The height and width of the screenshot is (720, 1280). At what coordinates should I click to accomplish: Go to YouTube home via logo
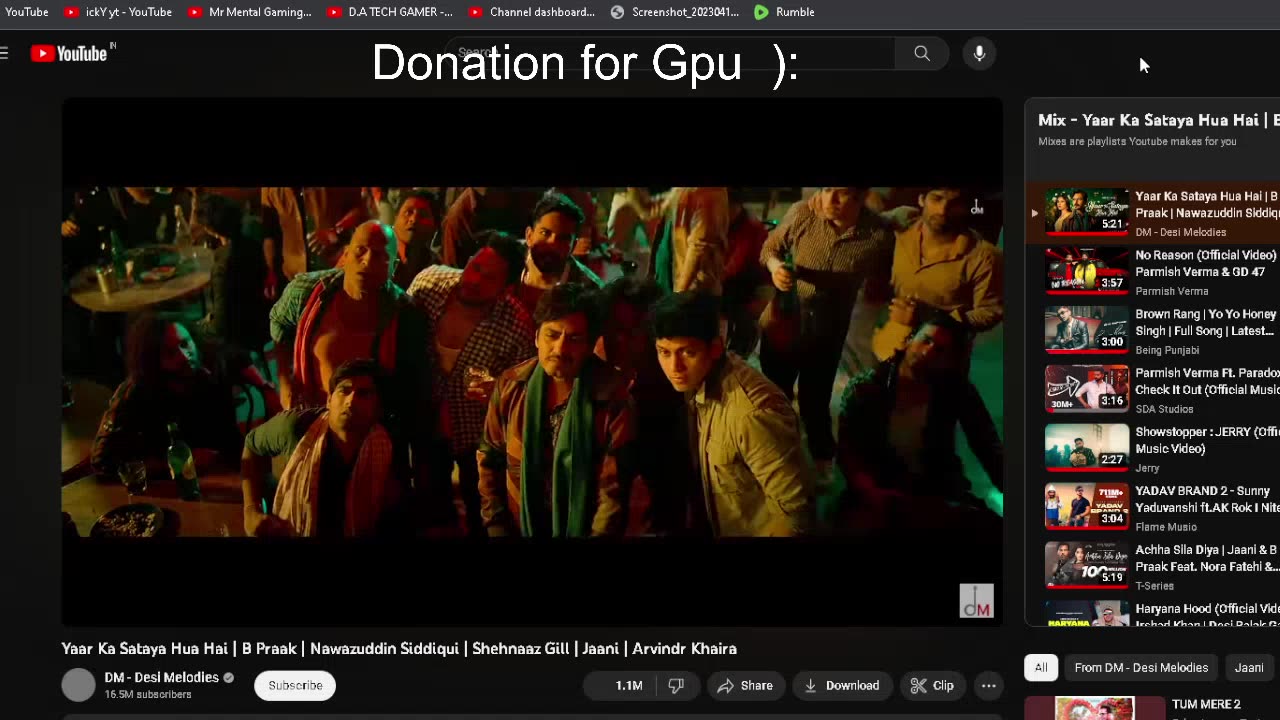[71, 53]
